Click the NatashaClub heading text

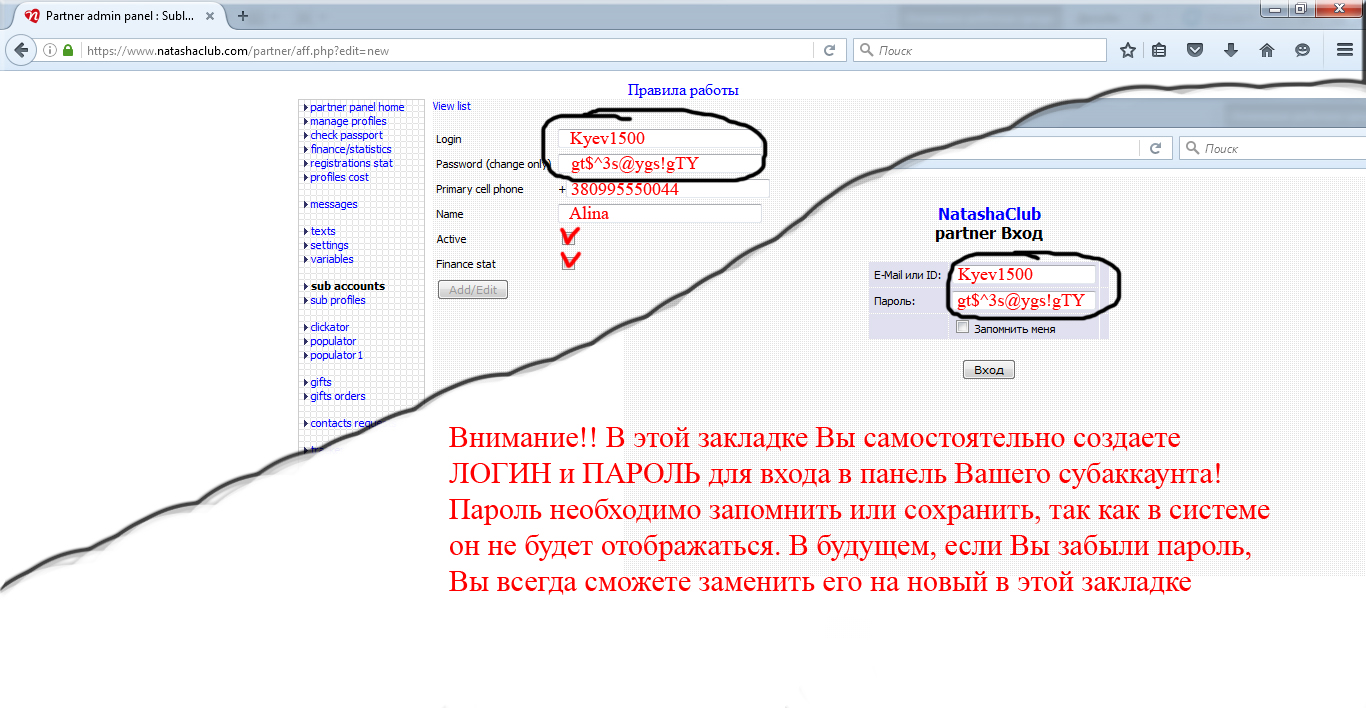(x=989, y=214)
